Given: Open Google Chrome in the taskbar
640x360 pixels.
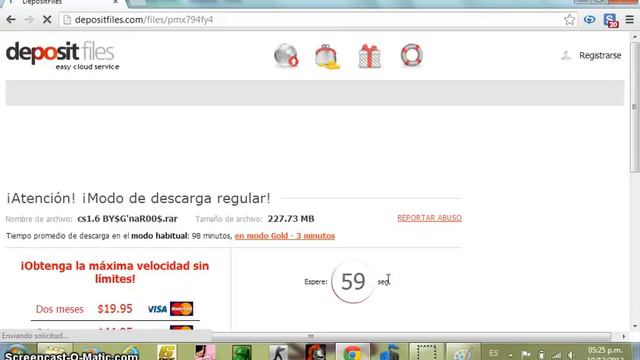Looking at the screenshot, I should click(x=352, y=352).
